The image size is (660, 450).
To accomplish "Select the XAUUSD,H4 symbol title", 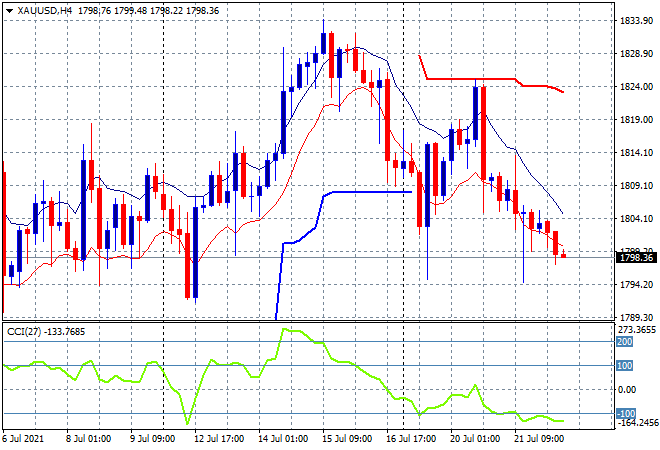I will (x=45, y=11).
